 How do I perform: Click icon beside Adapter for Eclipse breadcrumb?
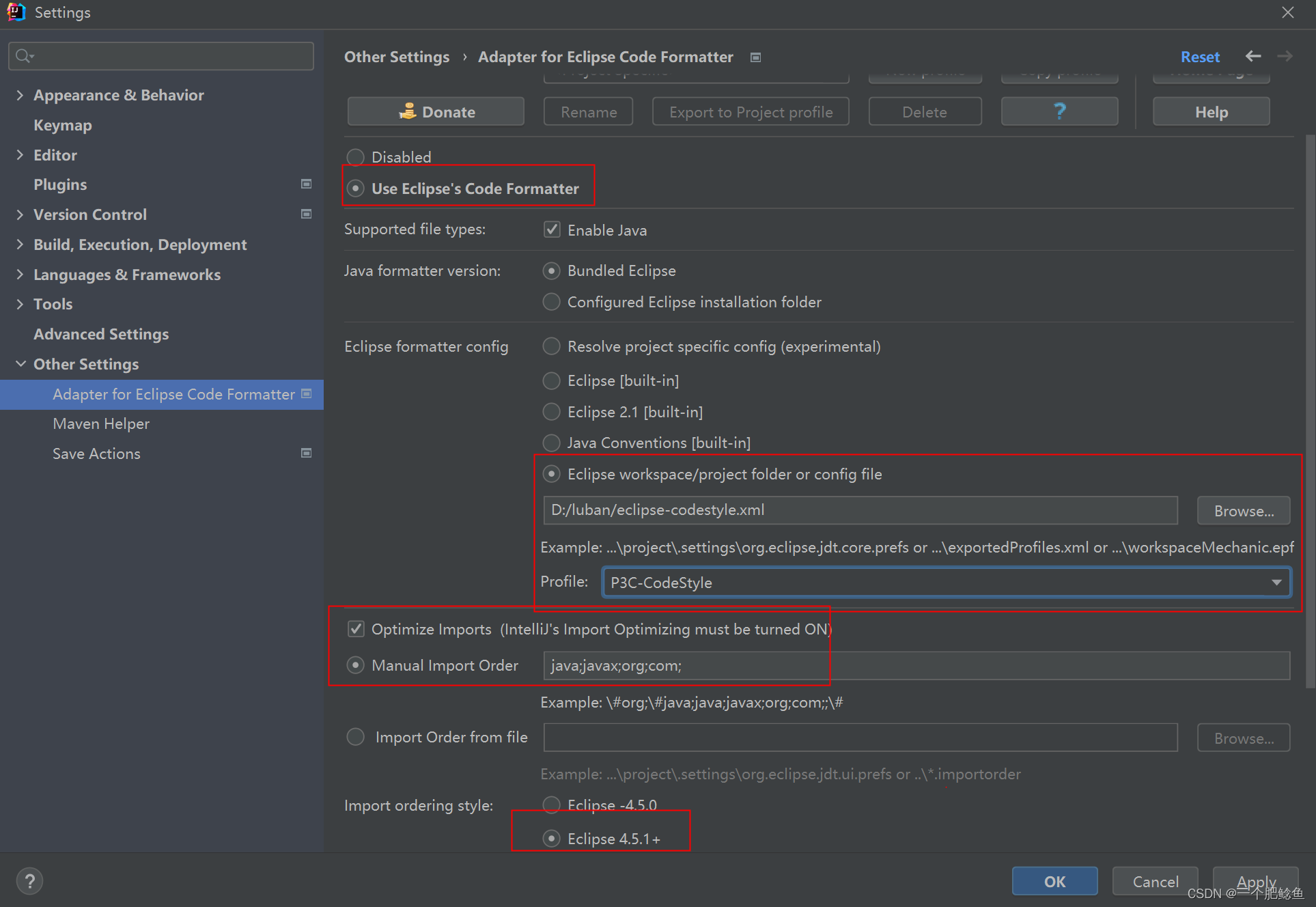(755, 57)
